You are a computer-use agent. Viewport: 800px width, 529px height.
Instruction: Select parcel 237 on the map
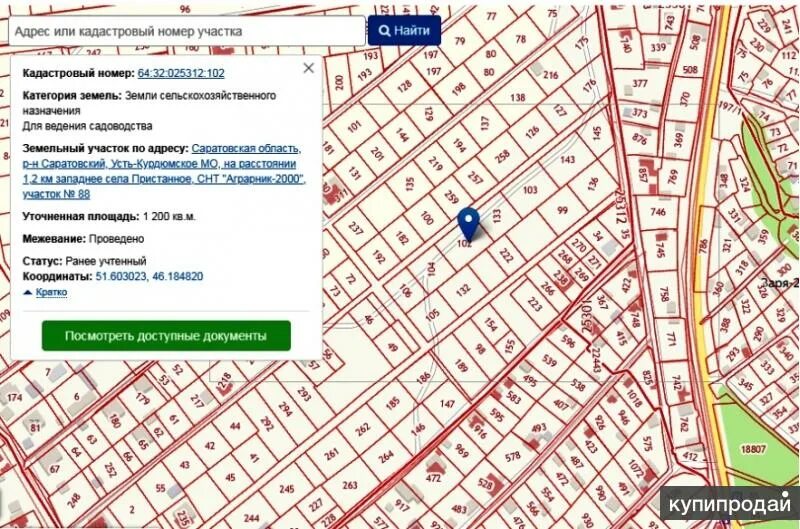(x=355, y=228)
